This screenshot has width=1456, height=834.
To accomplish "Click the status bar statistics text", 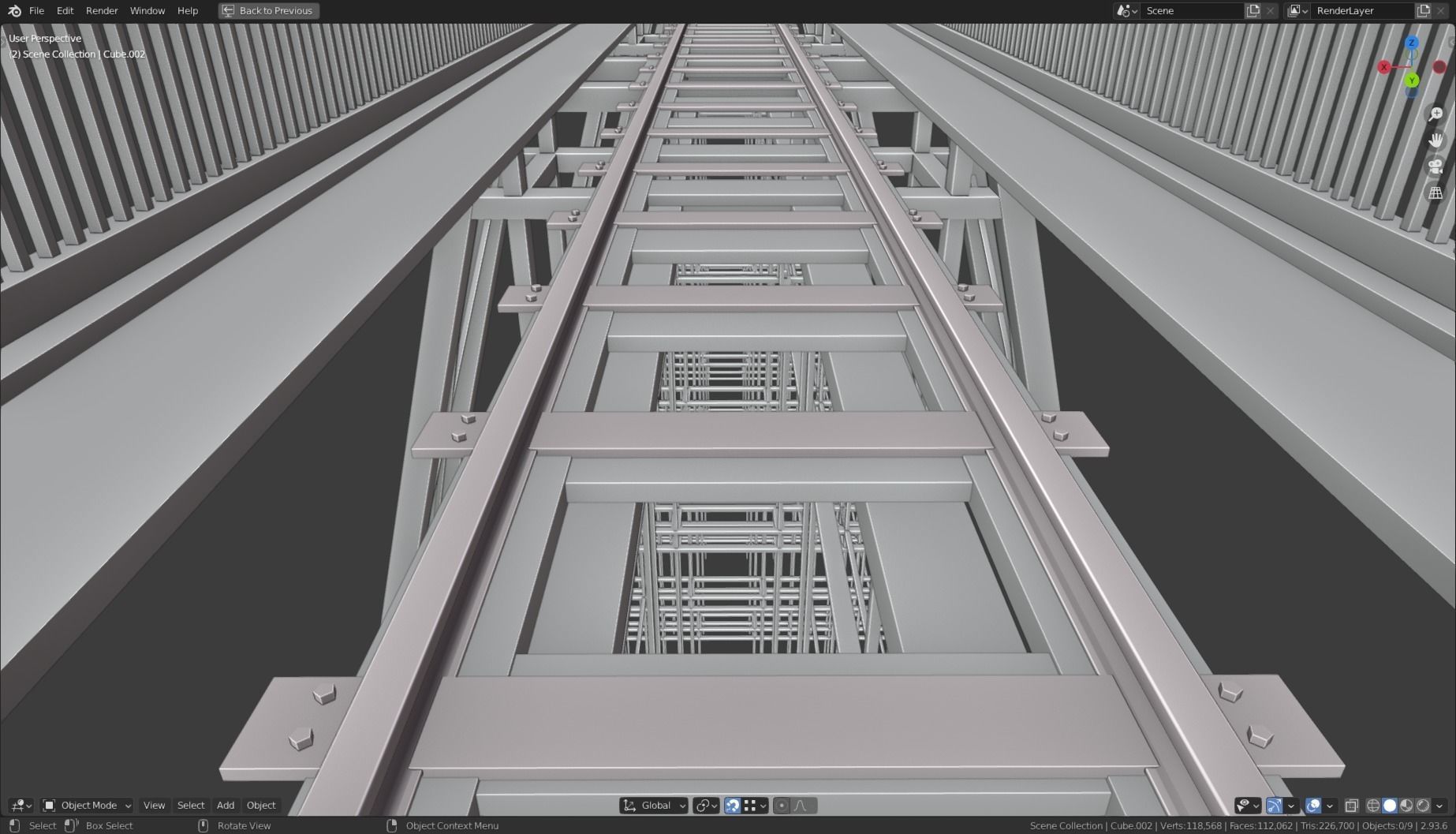I will pos(1238,825).
